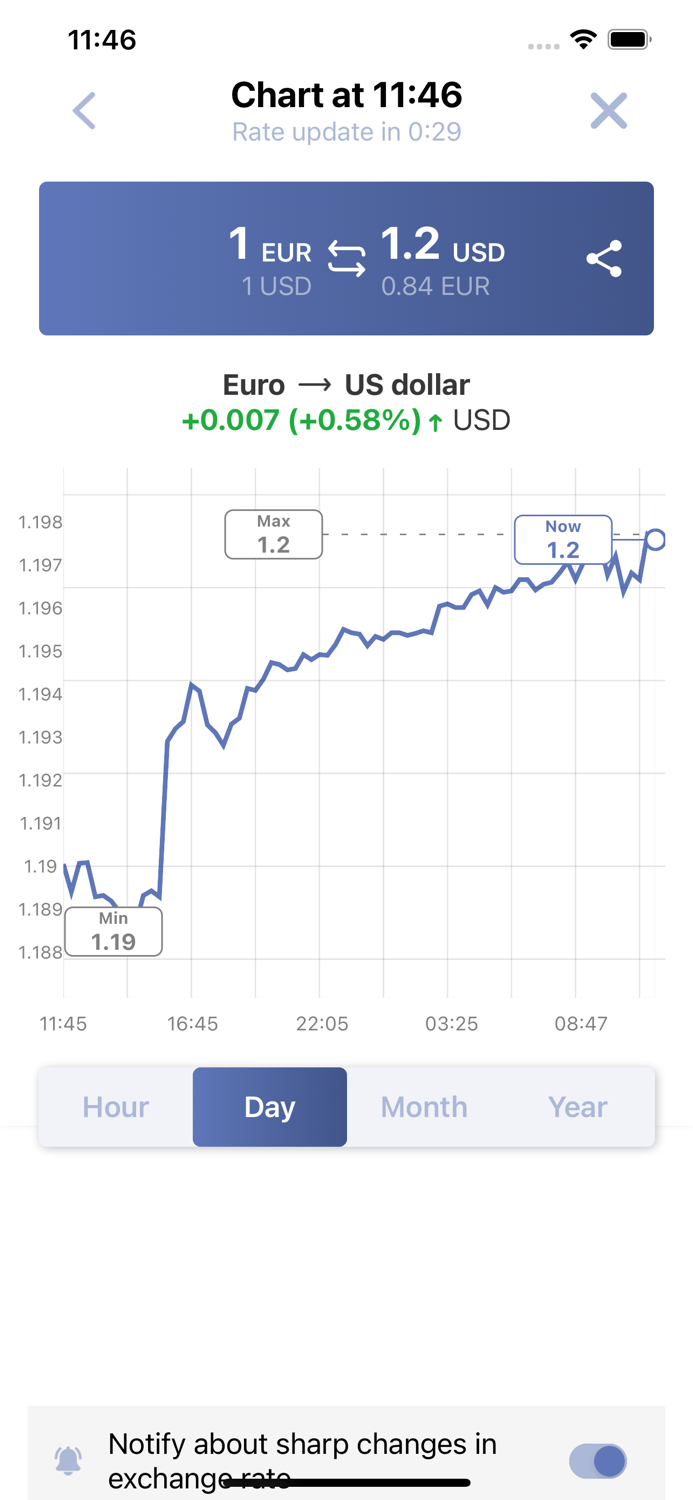
Task: Select the Day time range button
Action: (269, 1107)
